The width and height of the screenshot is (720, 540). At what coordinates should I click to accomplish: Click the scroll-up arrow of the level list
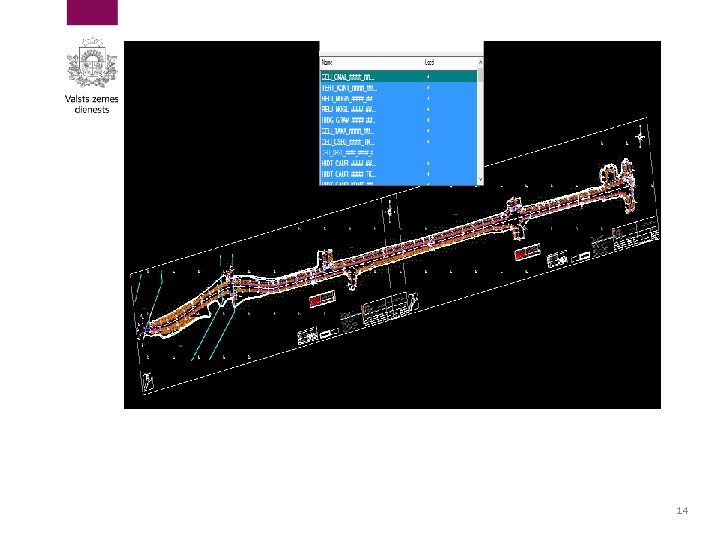[481, 62]
